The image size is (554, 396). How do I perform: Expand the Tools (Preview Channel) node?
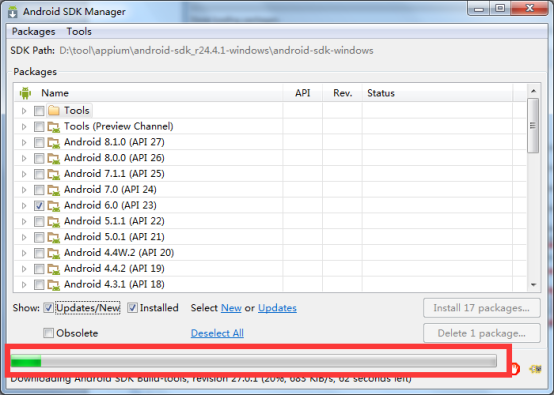pos(24,127)
